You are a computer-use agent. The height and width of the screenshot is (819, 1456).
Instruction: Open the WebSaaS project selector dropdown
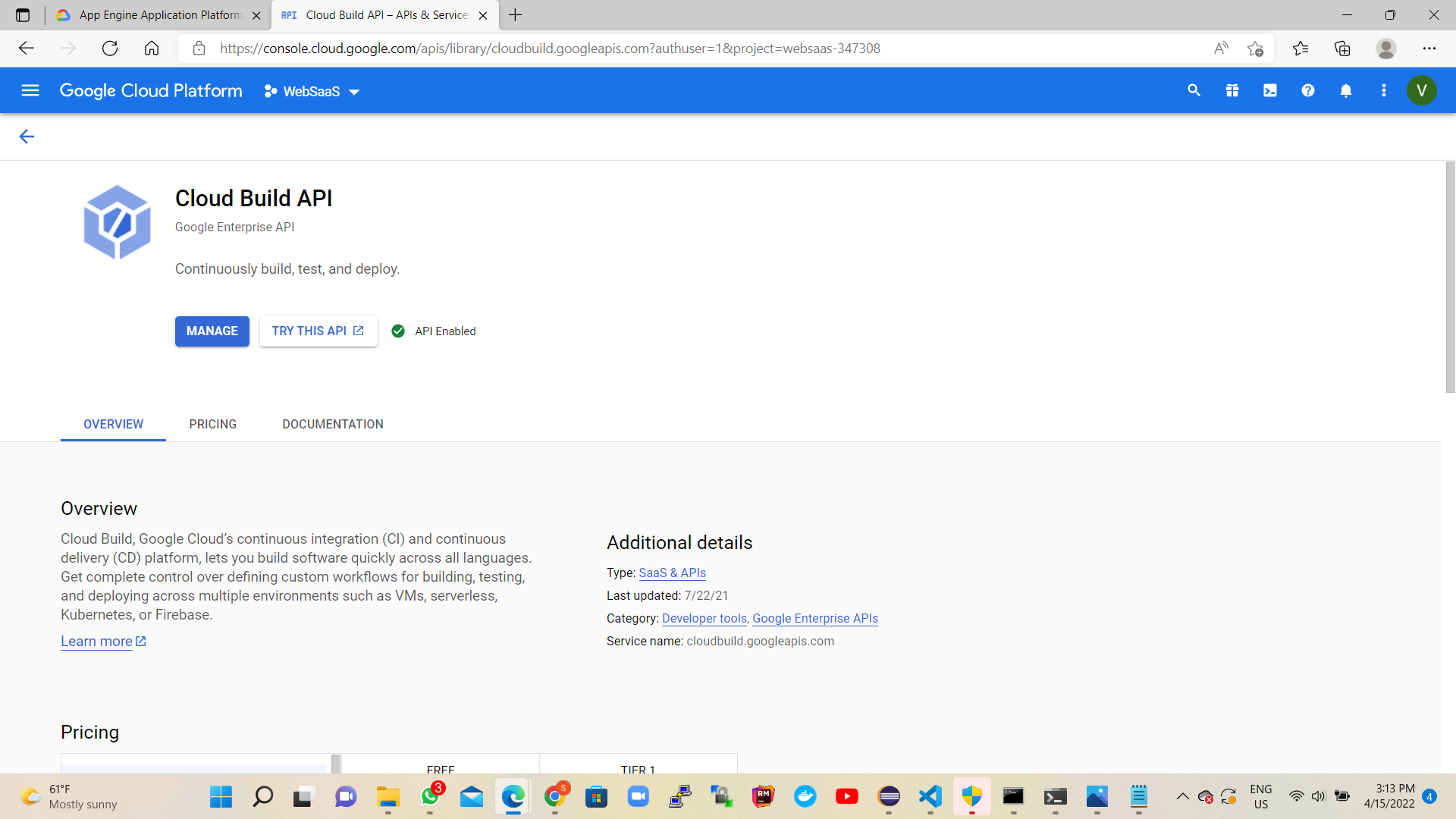tap(312, 91)
